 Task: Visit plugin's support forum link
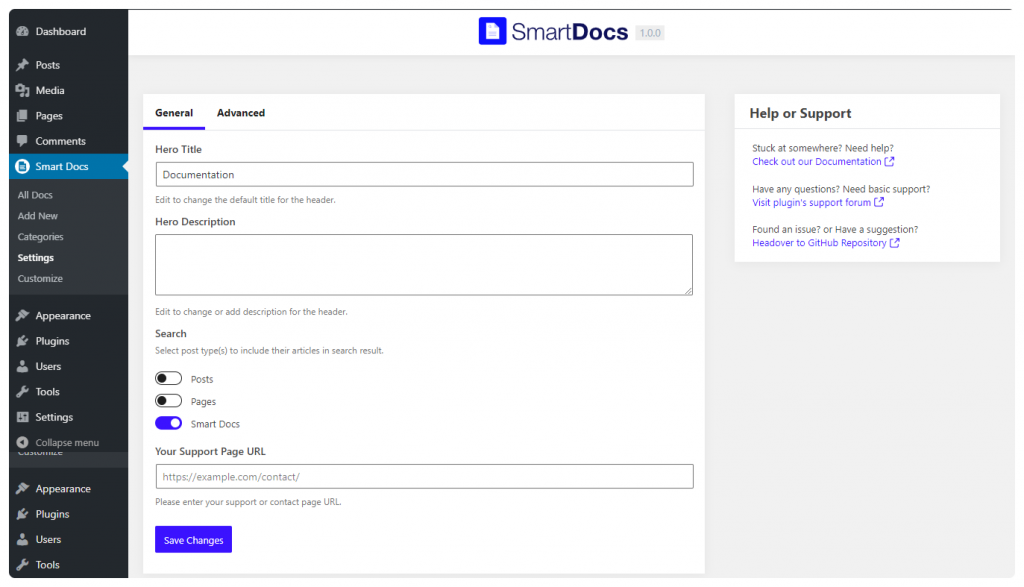[x=818, y=202]
